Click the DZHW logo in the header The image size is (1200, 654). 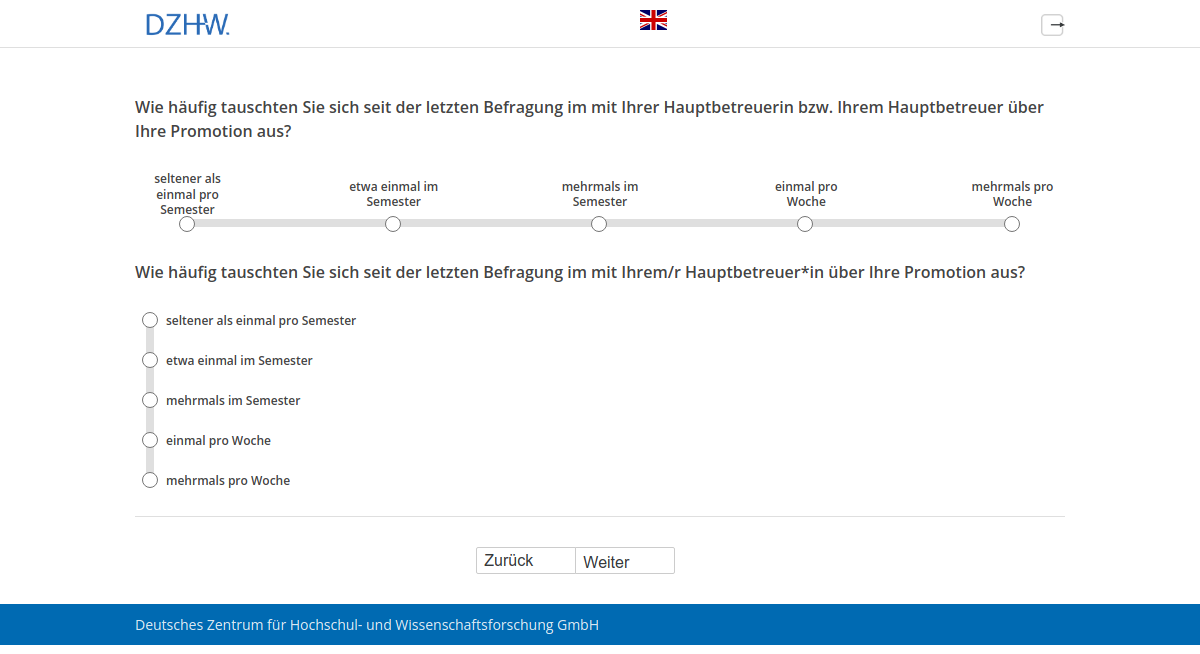tap(187, 23)
